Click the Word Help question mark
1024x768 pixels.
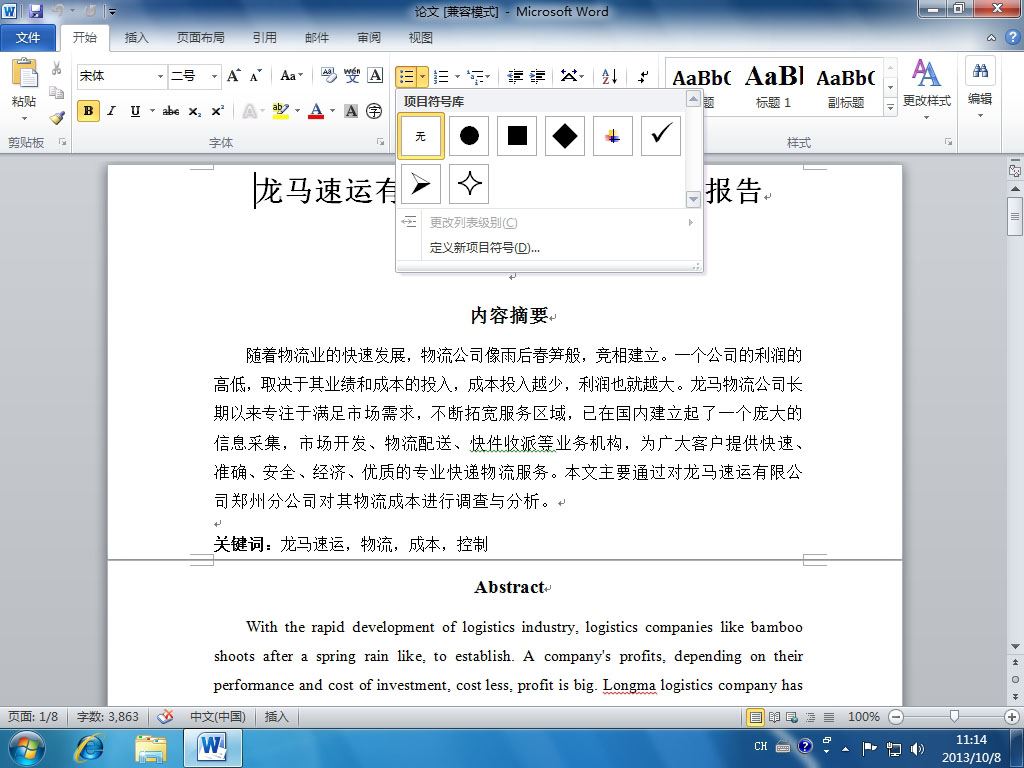pos(1012,37)
